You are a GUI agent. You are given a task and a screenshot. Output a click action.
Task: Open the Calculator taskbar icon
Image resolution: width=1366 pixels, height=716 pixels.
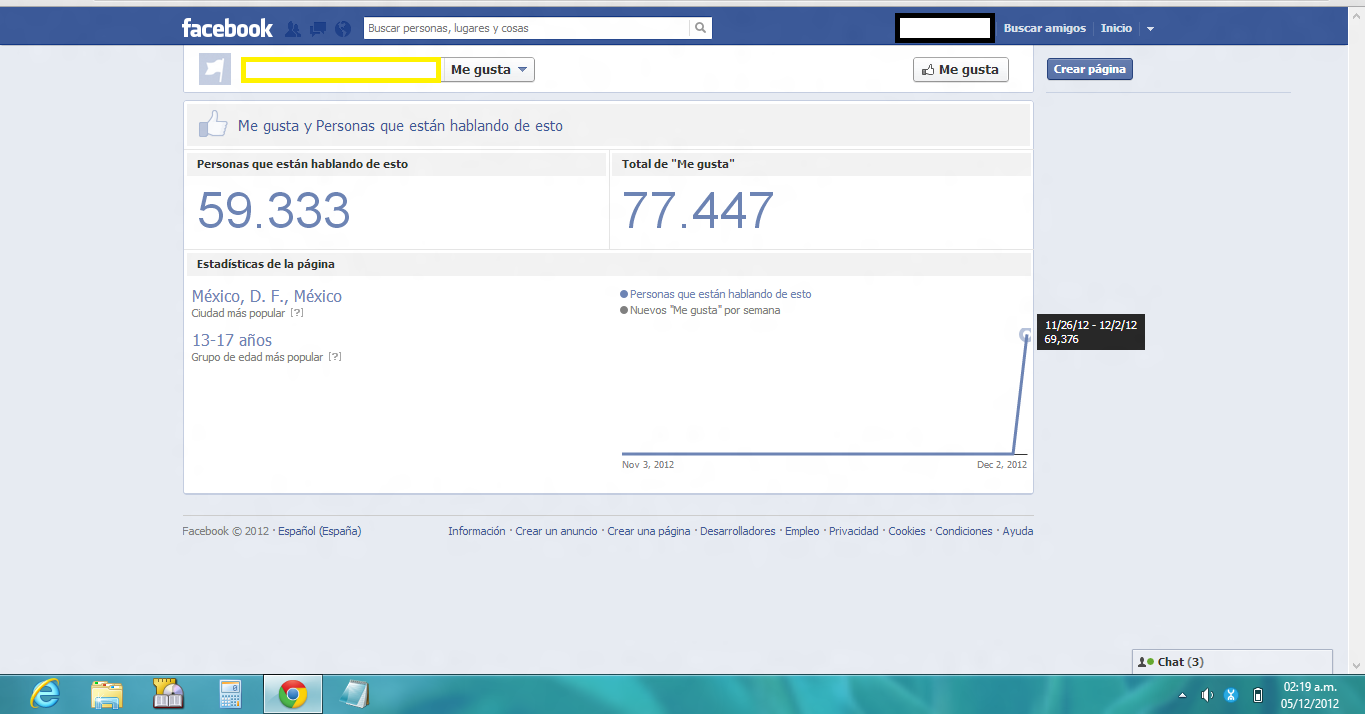(x=231, y=694)
